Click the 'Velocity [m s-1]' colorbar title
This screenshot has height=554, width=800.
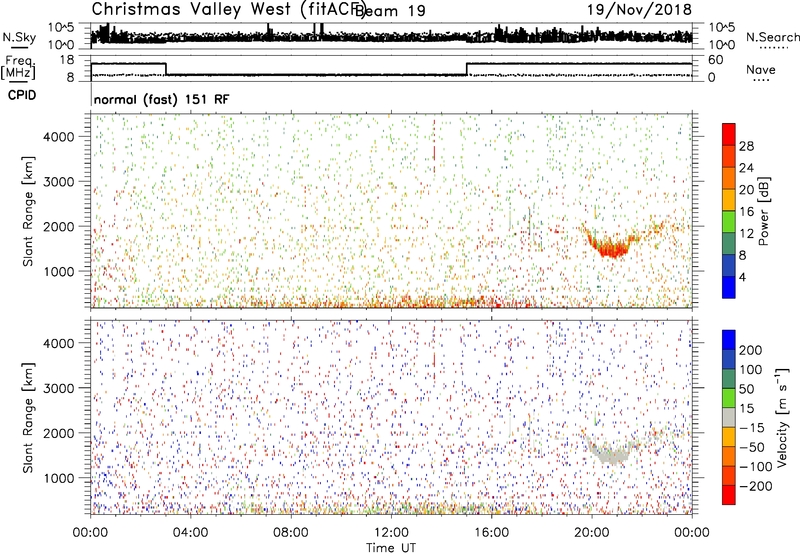[x=782, y=417]
